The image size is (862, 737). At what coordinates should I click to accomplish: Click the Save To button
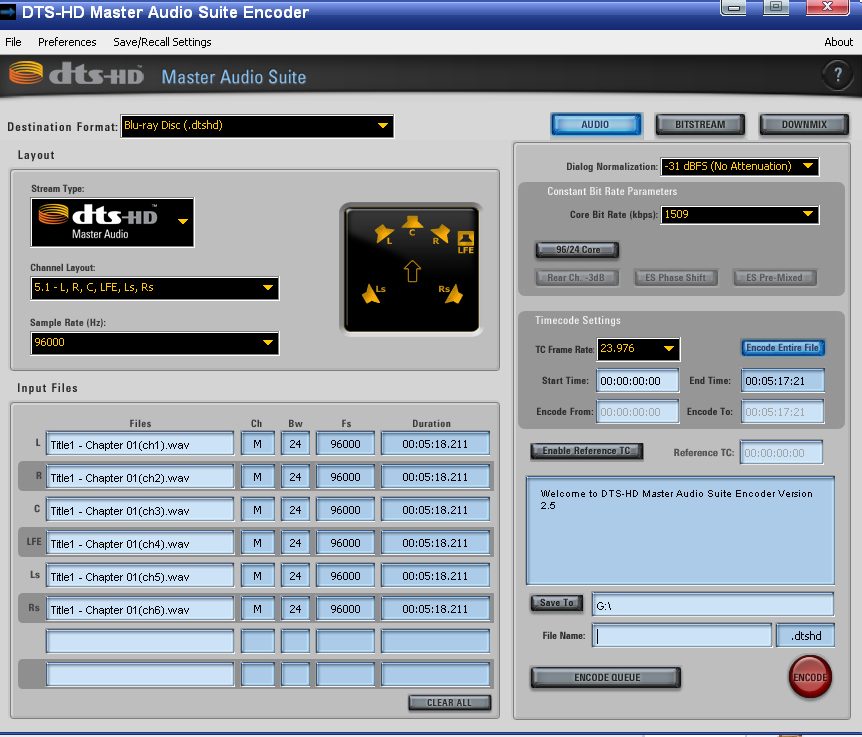point(556,603)
